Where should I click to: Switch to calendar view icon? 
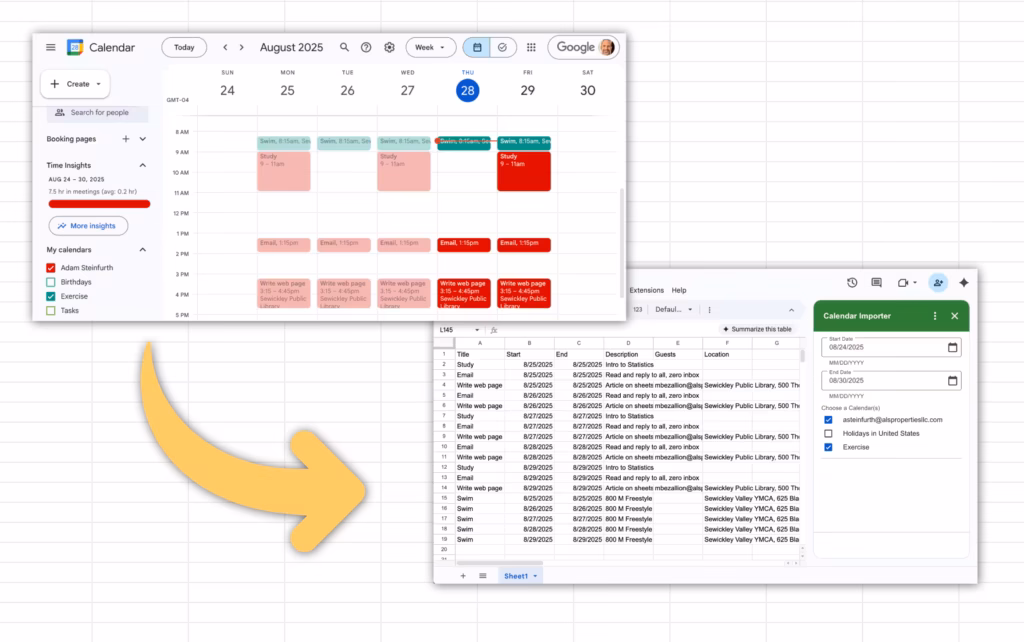pyautogui.click(x=477, y=47)
